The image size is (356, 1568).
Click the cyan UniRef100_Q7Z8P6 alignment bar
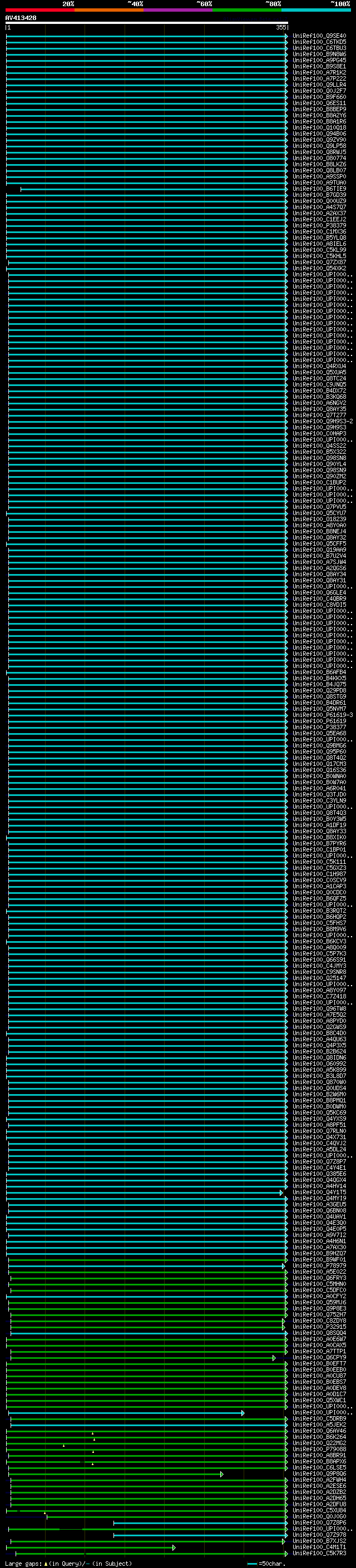point(201,1523)
